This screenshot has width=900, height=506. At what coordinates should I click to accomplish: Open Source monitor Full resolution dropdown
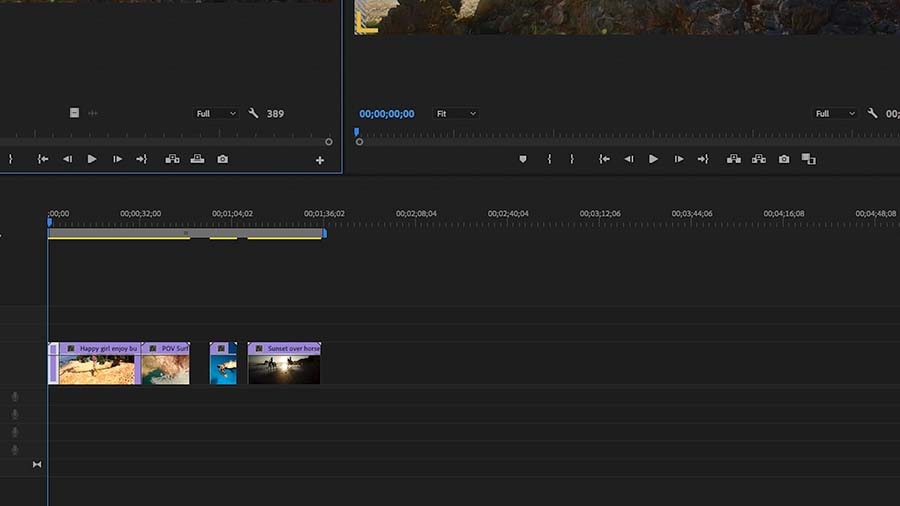coord(216,114)
